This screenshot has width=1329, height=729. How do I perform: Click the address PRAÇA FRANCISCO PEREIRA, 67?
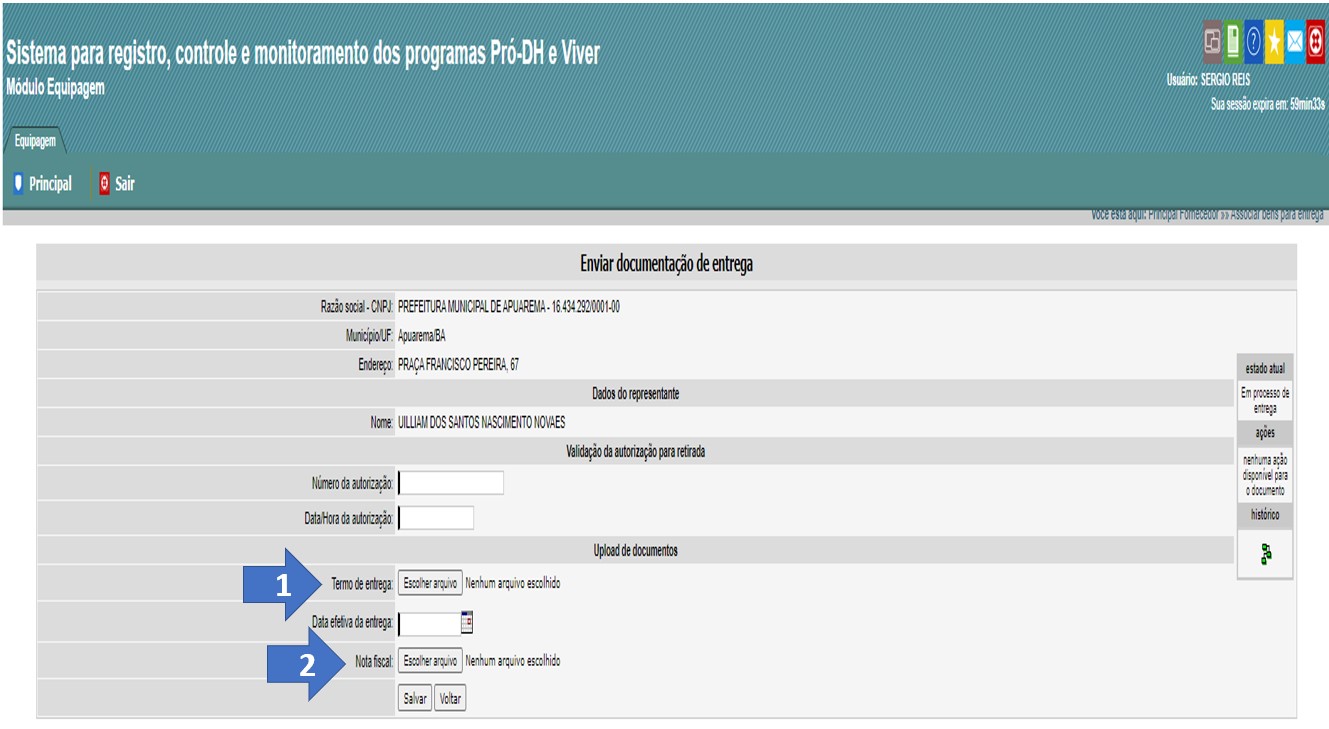(458, 366)
